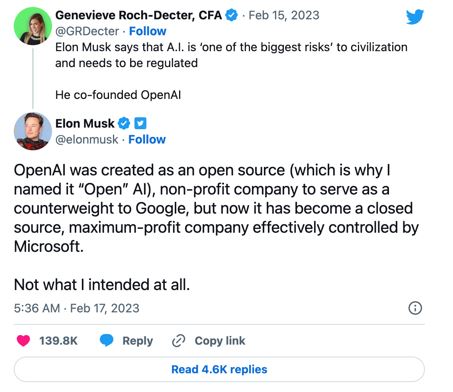Follow the @GRDecter account
Screen dimensions: 453x392
tap(148, 31)
